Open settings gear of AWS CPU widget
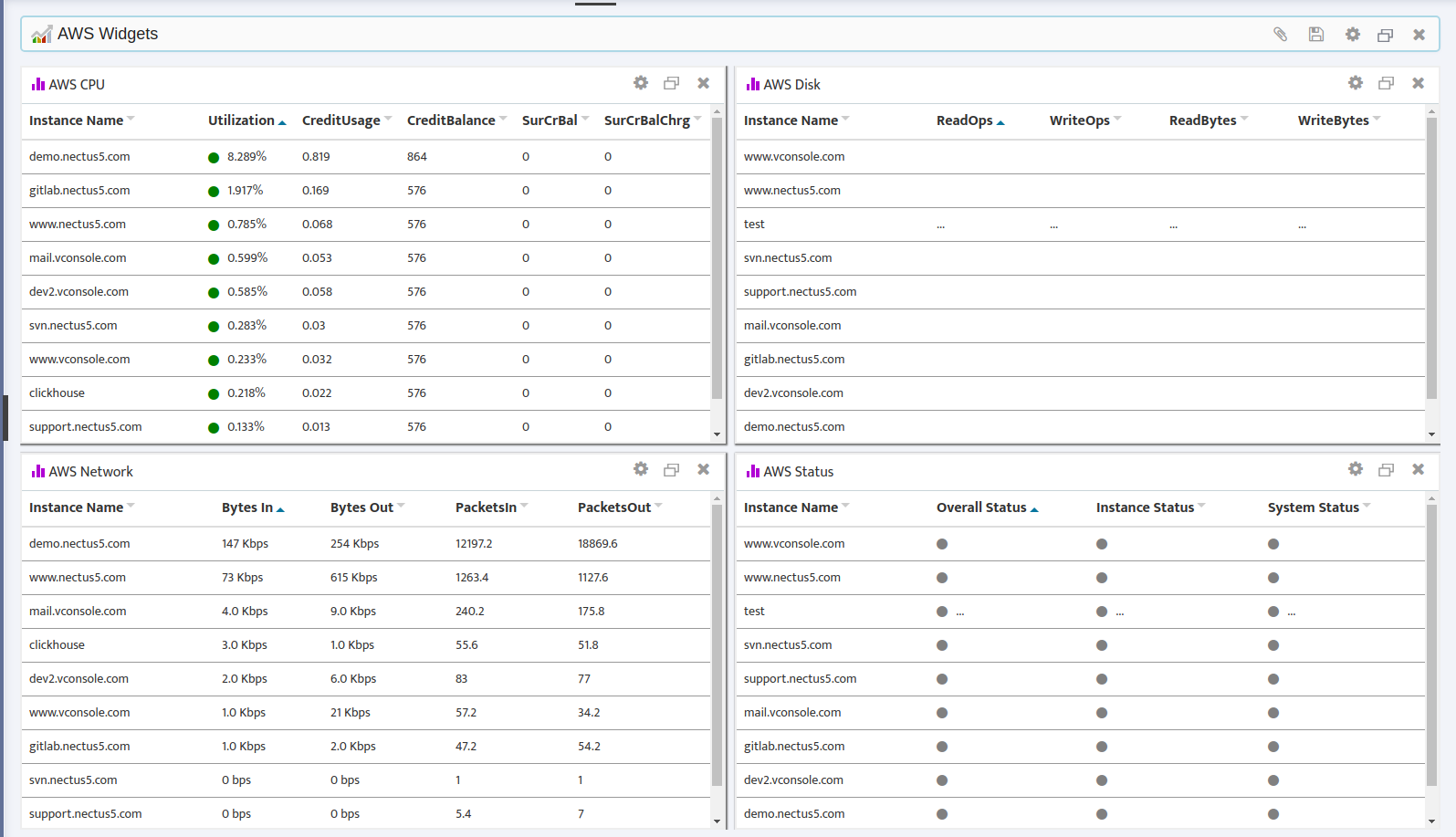This screenshot has width=1456, height=837. 641,83
